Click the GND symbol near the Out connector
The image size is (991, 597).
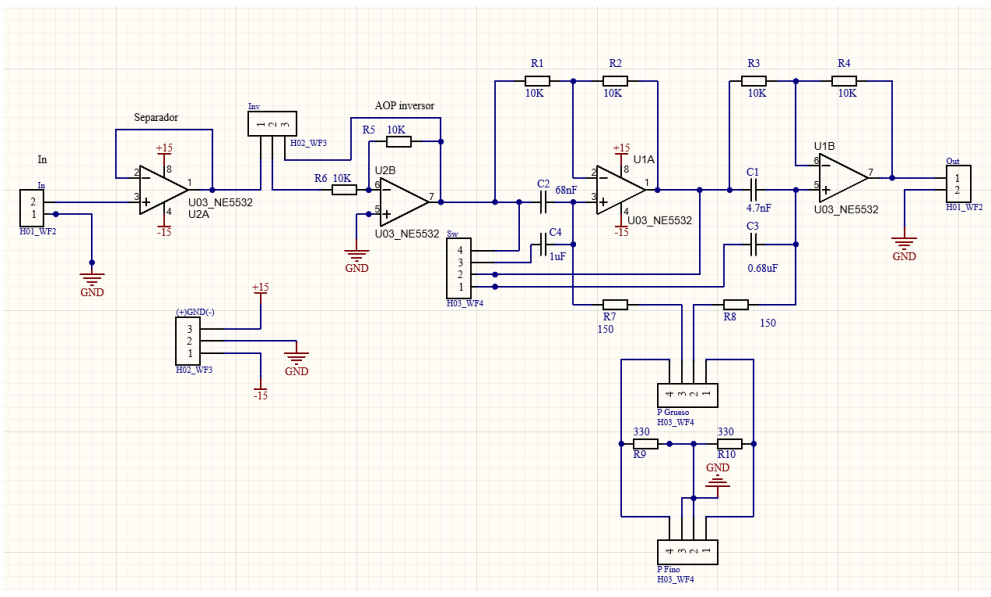point(904,248)
